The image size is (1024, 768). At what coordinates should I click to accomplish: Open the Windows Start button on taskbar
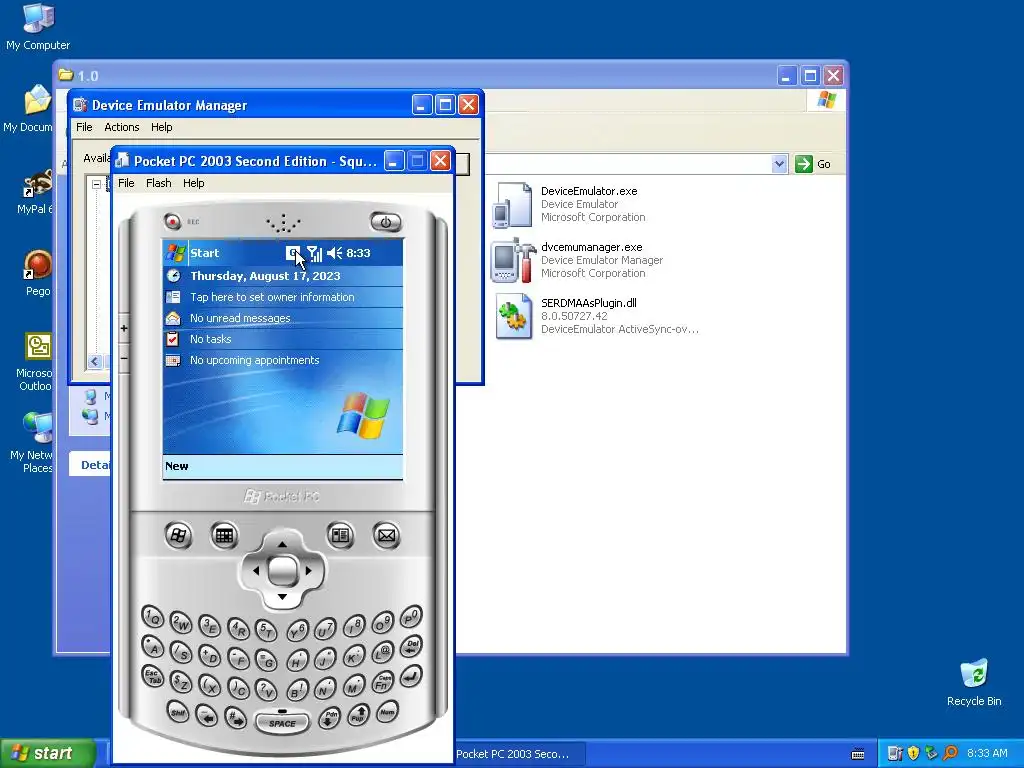coord(48,754)
